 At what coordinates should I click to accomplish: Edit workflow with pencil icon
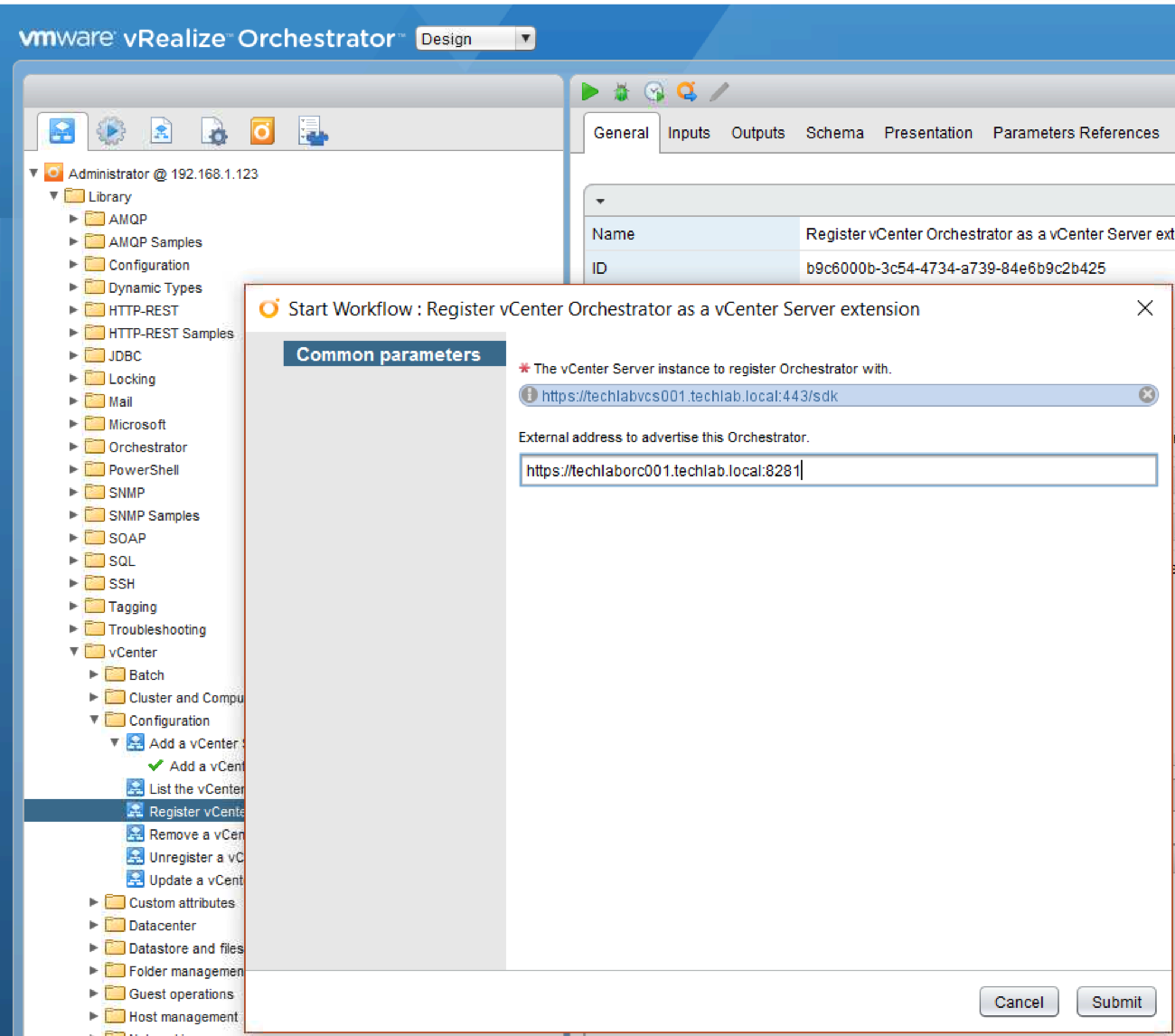click(x=719, y=91)
